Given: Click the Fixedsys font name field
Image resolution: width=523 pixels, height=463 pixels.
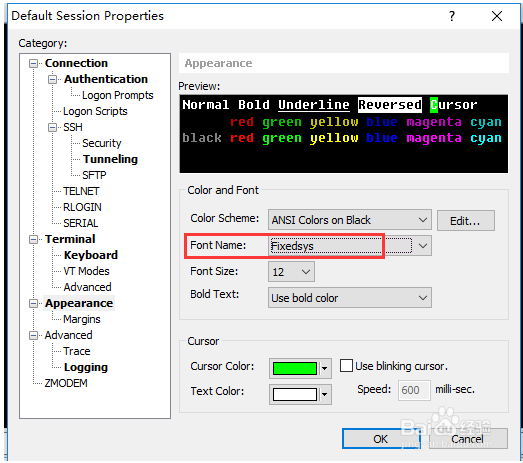Looking at the screenshot, I should [x=341, y=246].
